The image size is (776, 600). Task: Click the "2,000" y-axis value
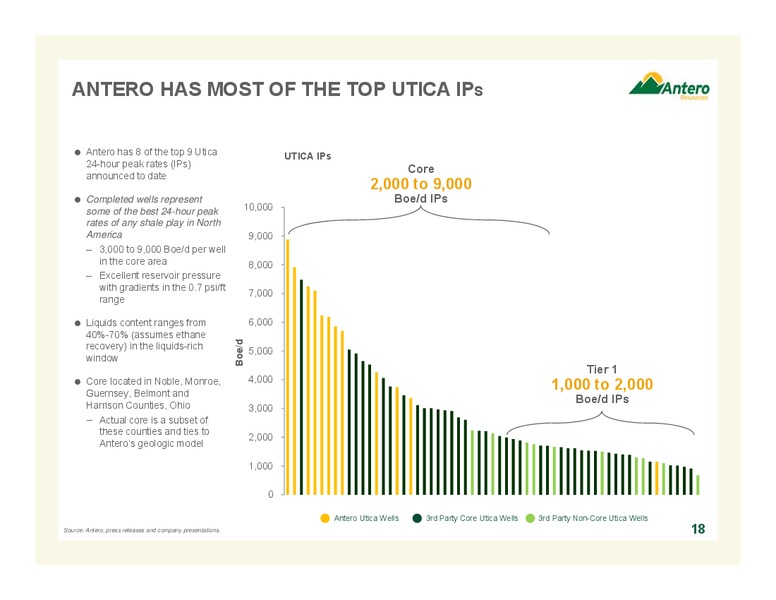click(261, 437)
